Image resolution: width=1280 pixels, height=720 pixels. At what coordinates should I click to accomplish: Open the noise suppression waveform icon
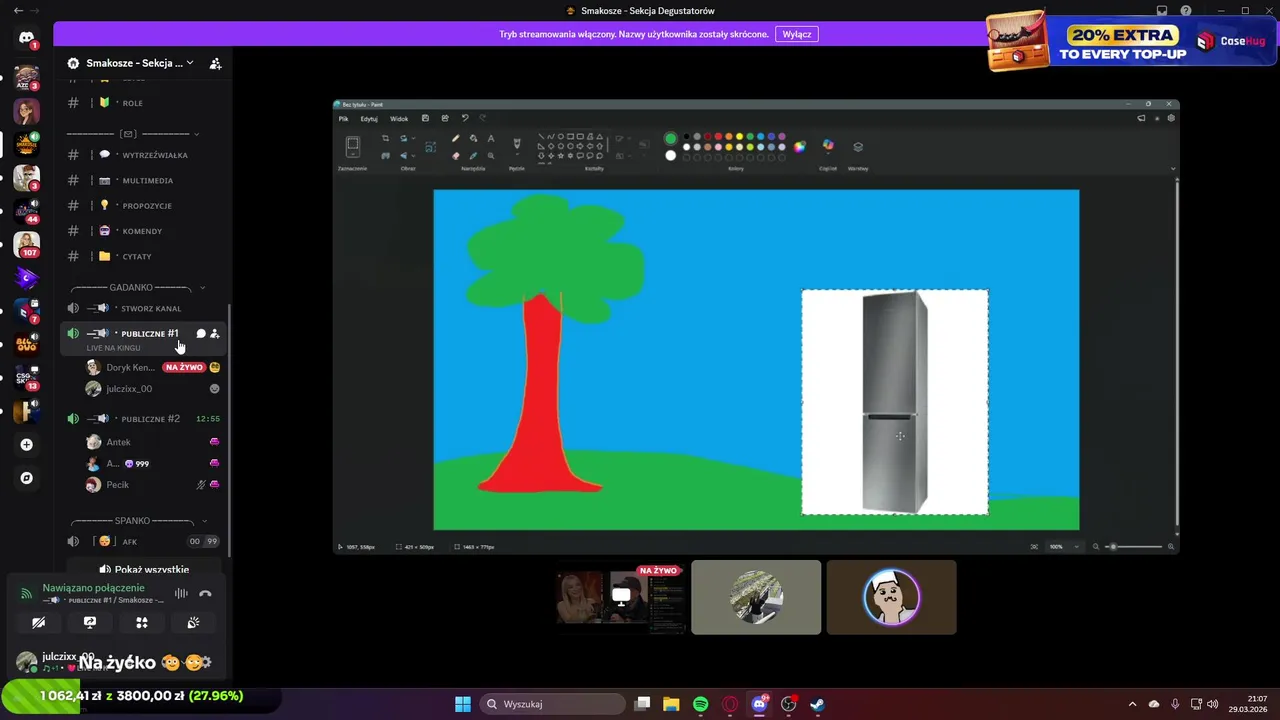tap(181, 593)
